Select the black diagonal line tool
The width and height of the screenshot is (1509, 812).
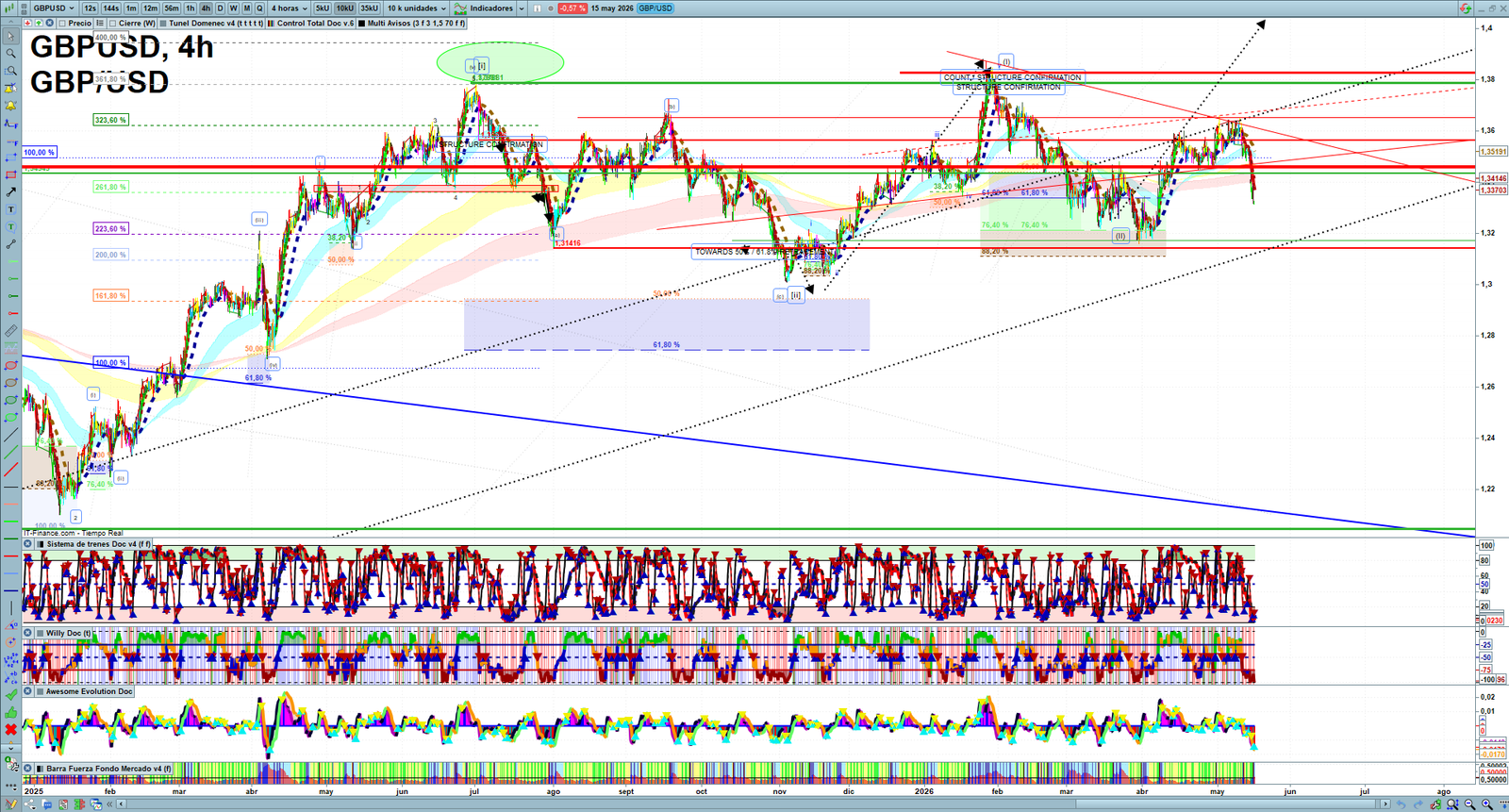point(11,436)
